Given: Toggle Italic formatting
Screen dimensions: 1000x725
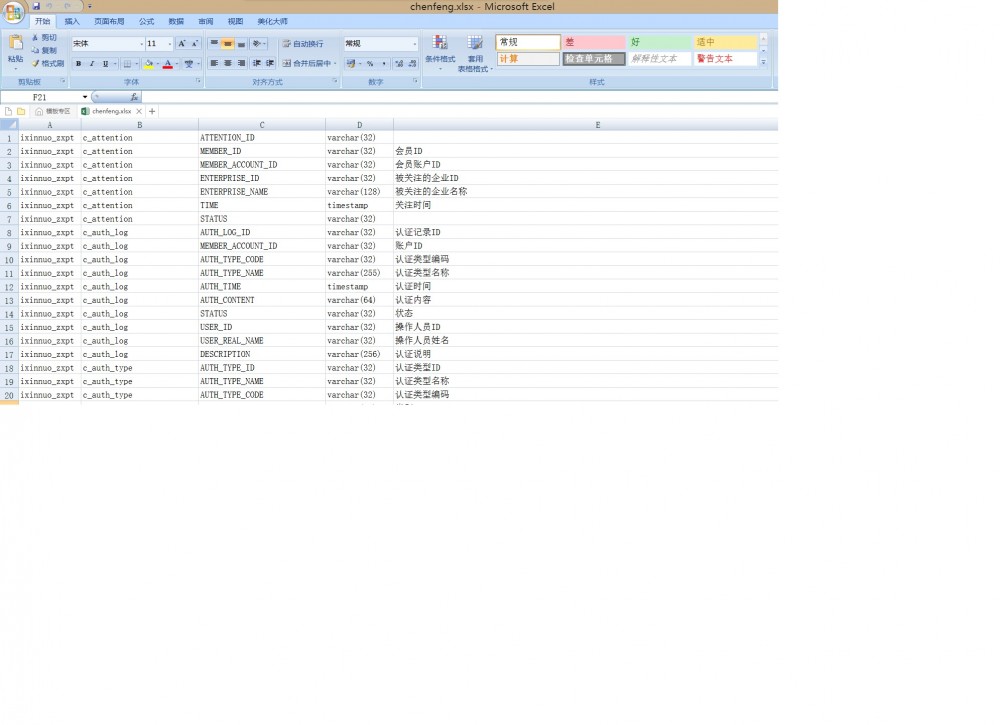Looking at the screenshot, I should 91,63.
